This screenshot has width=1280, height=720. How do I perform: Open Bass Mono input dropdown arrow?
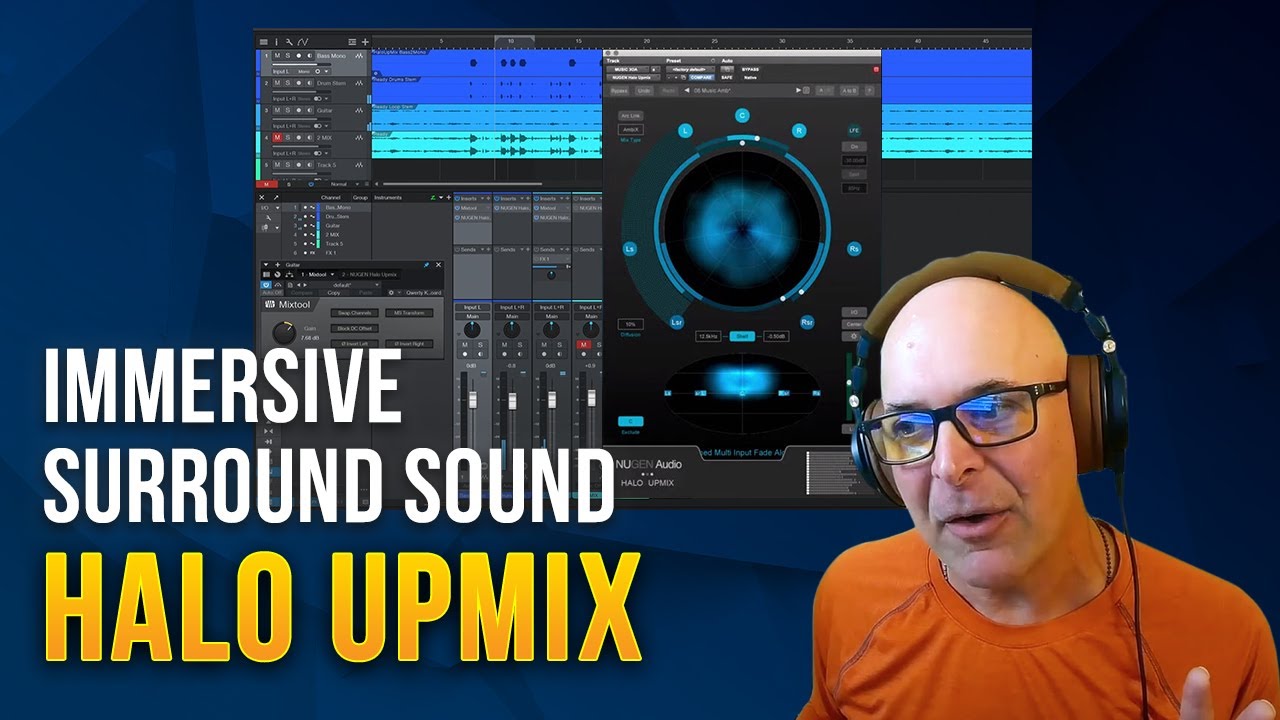coord(326,72)
